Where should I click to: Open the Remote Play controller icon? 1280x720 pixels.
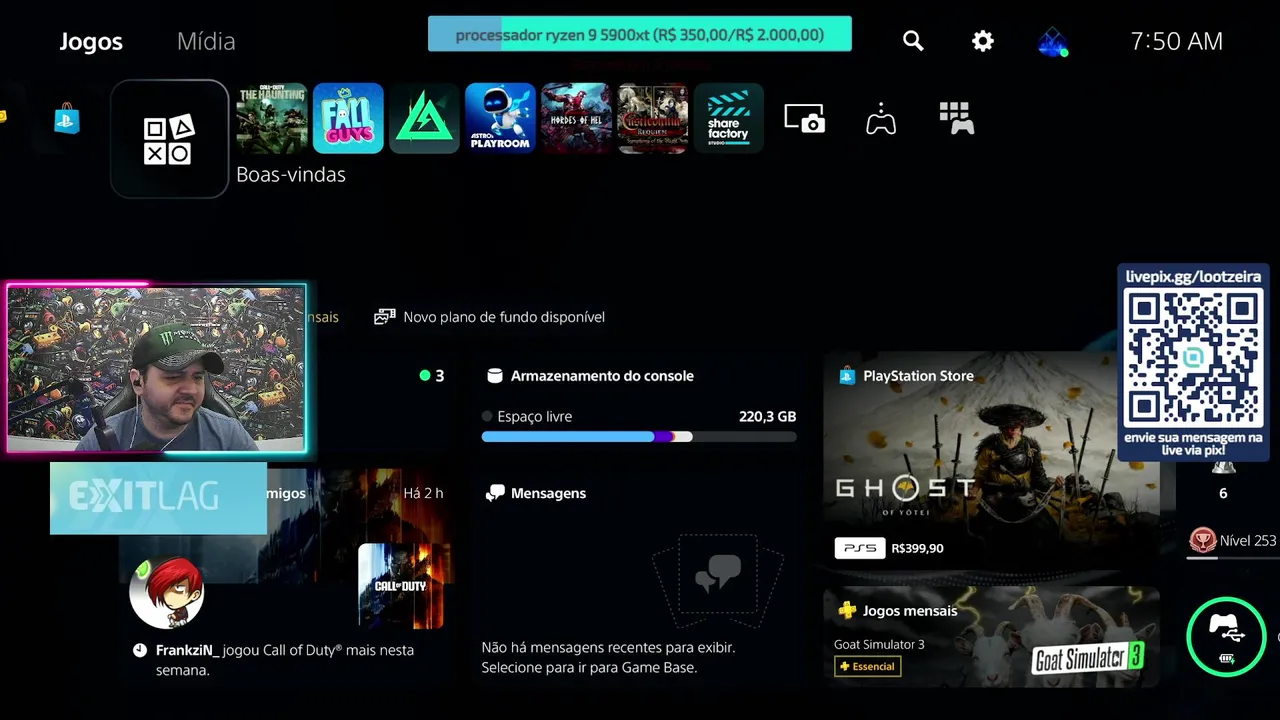point(881,119)
